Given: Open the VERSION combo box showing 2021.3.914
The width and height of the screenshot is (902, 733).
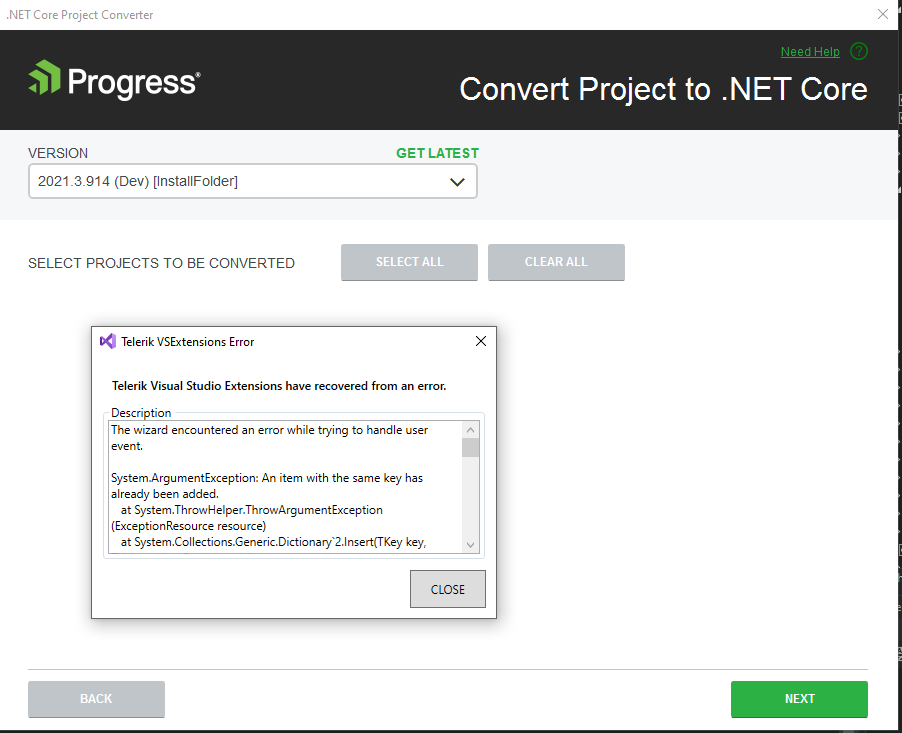Looking at the screenshot, I should point(252,182).
